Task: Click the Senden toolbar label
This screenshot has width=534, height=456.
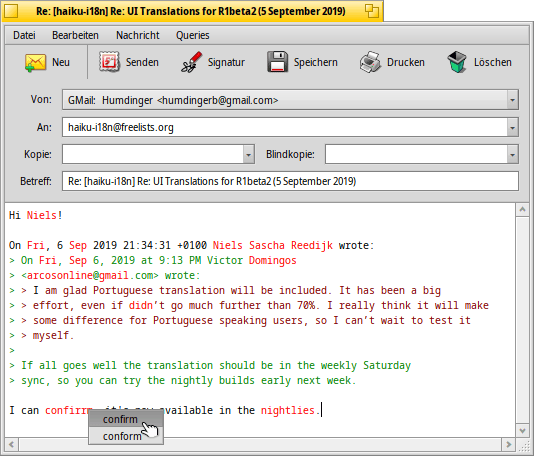Action: pos(142,62)
